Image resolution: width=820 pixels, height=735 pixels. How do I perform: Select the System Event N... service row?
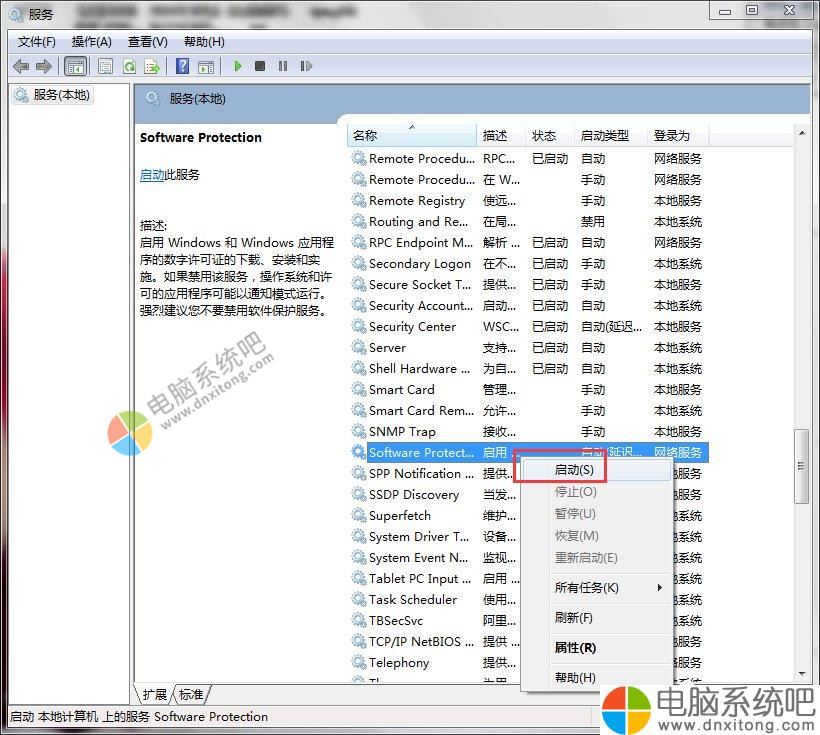[435, 558]
